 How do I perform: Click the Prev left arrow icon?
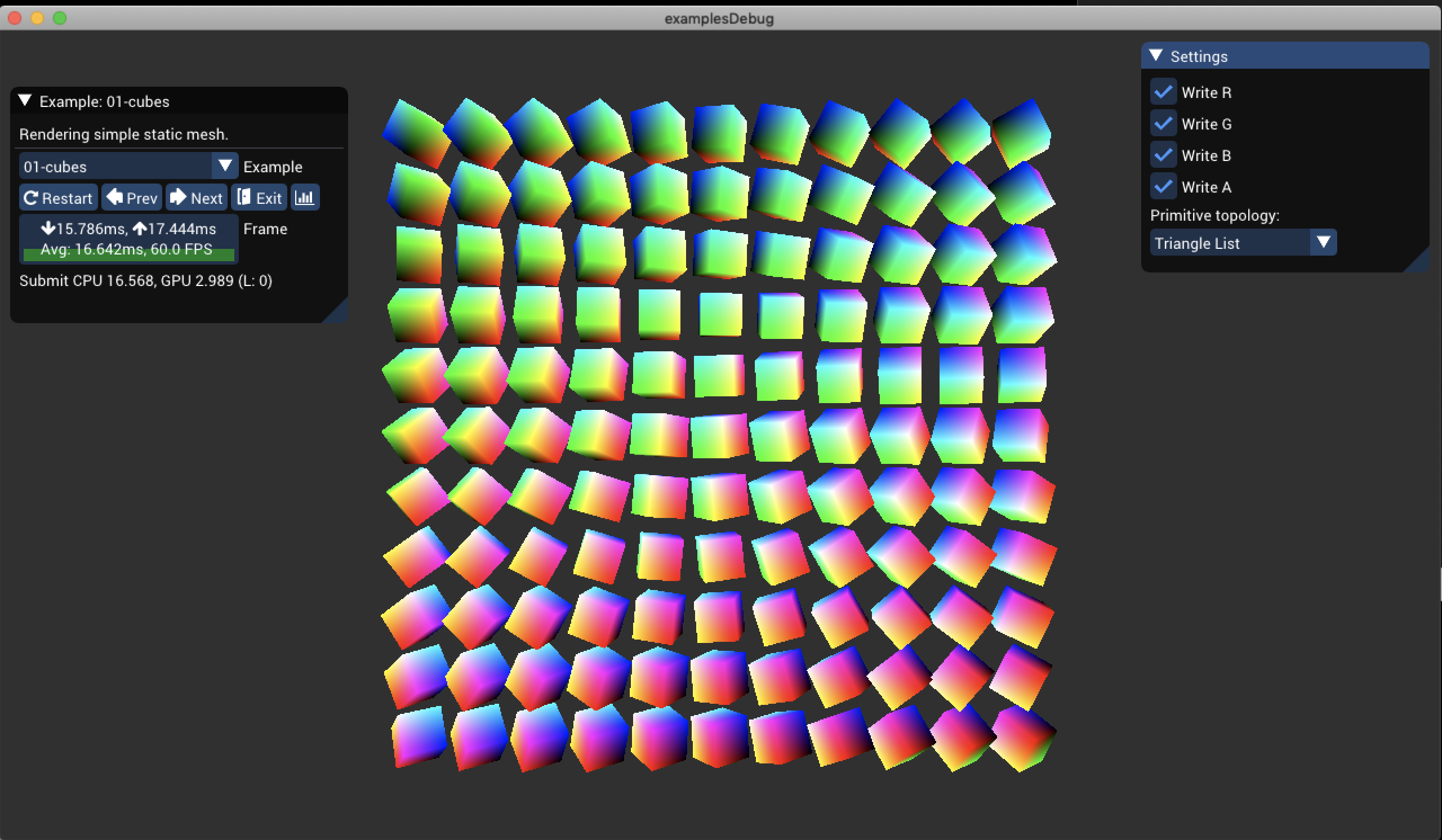(x=114, y=197)
